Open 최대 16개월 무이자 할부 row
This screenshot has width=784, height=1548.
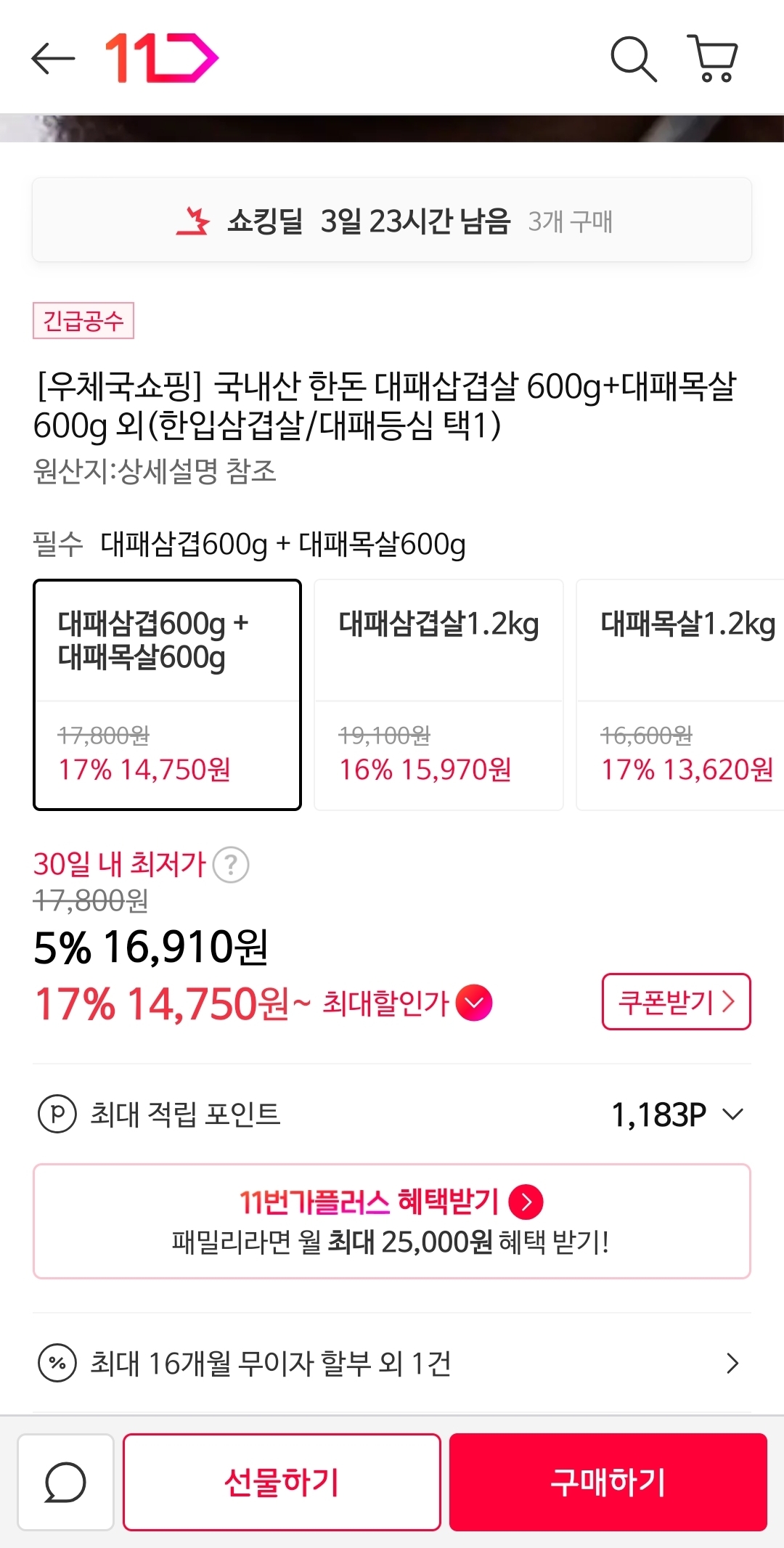(x=392, y=1363)
